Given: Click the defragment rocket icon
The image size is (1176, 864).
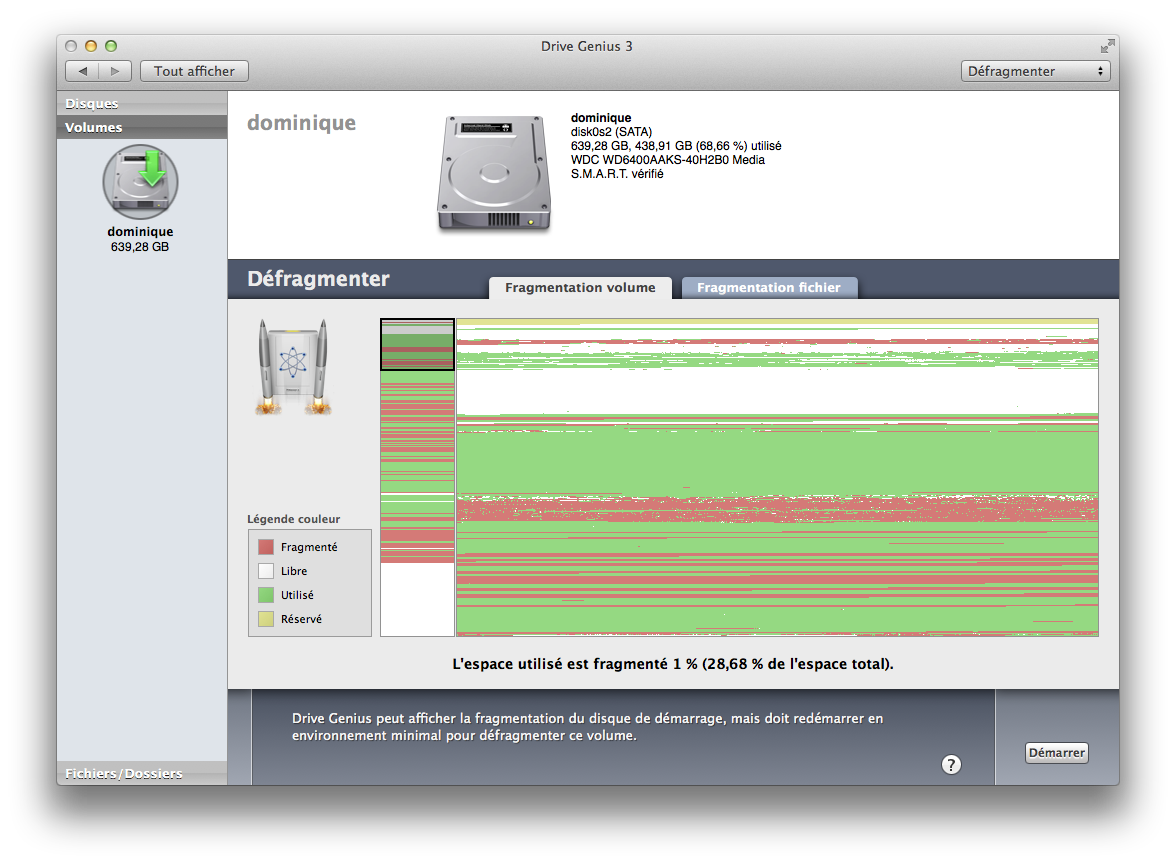Looking at the screenshot, I should coord(293,367).
